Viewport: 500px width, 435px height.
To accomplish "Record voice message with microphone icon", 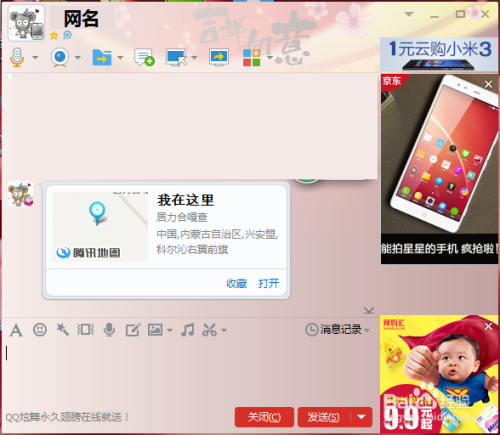I will pyautogui.click(x=109, y=330).
